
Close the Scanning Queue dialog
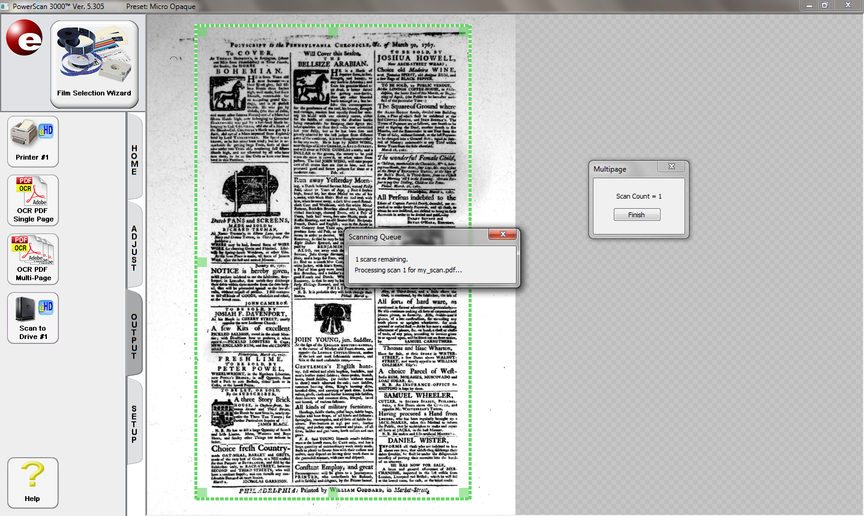[x=502, y=236]
